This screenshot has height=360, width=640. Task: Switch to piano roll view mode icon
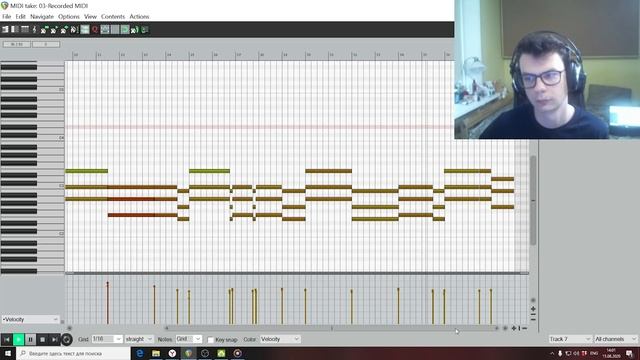(x=5, y=29)
